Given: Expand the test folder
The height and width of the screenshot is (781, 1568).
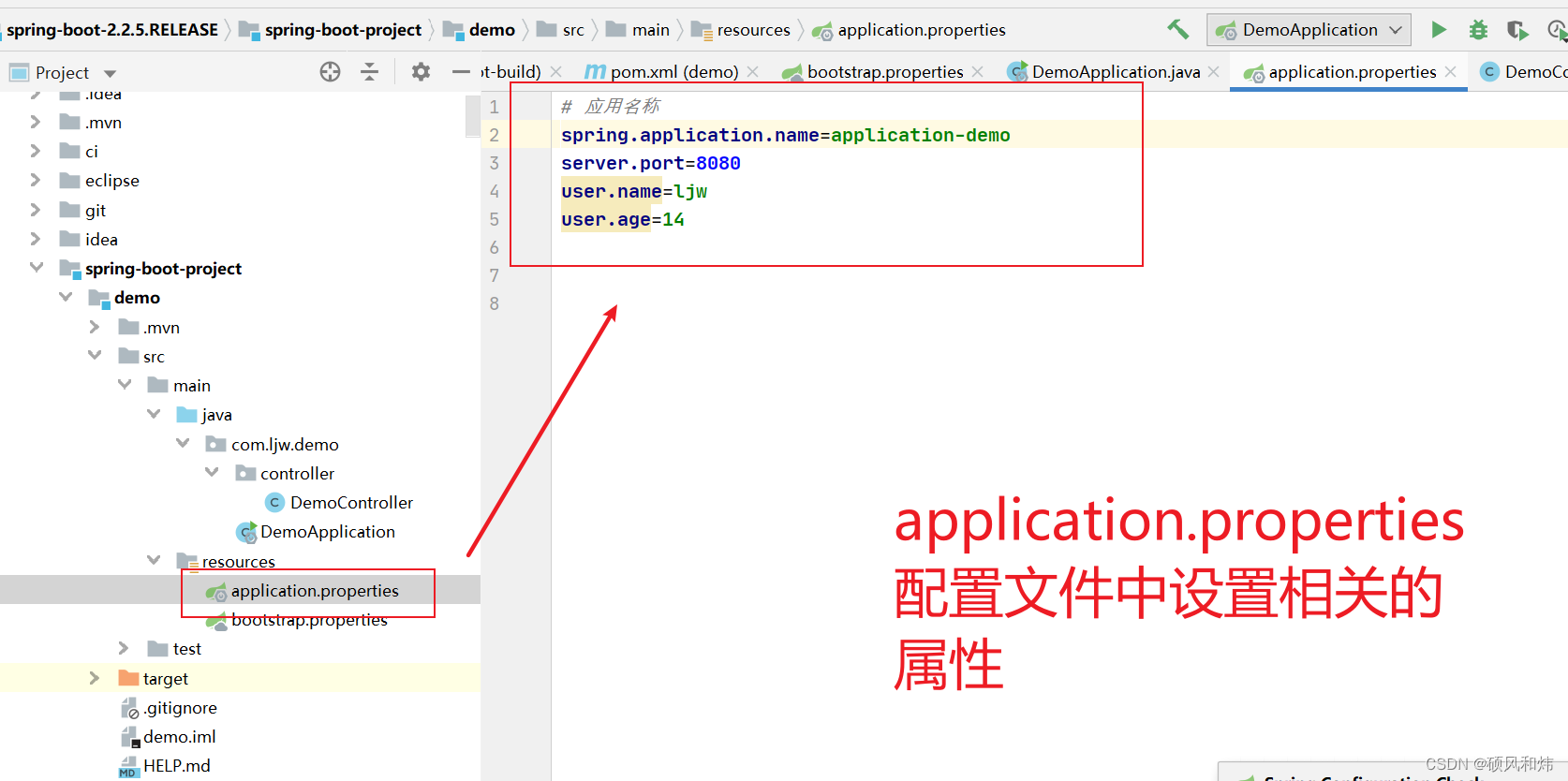Looking at the screenshot, I should (124, 648).
